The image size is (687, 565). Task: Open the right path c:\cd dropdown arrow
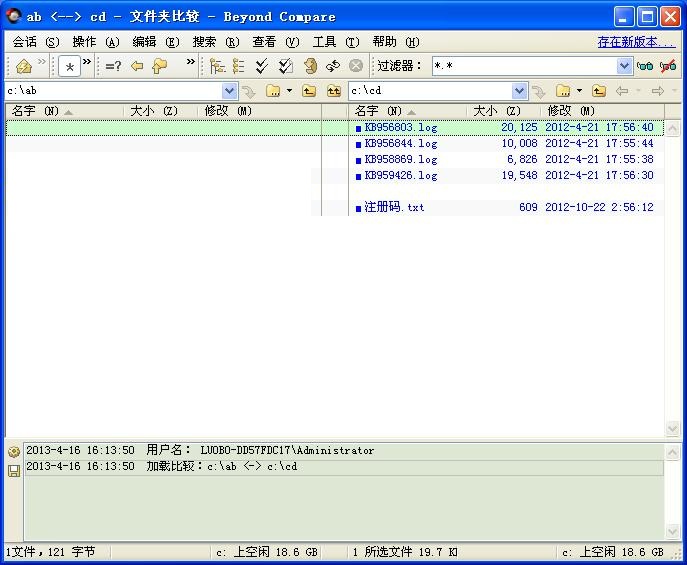[x=519, y=91]
